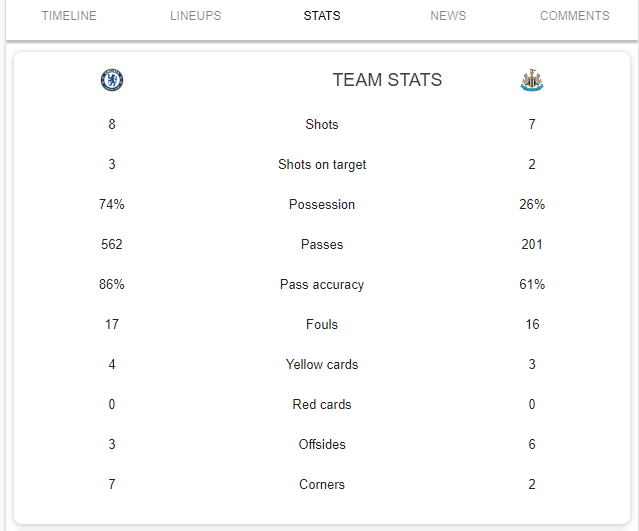Click the Offsides stat label
Screen dimensions: 639x531
322,445
